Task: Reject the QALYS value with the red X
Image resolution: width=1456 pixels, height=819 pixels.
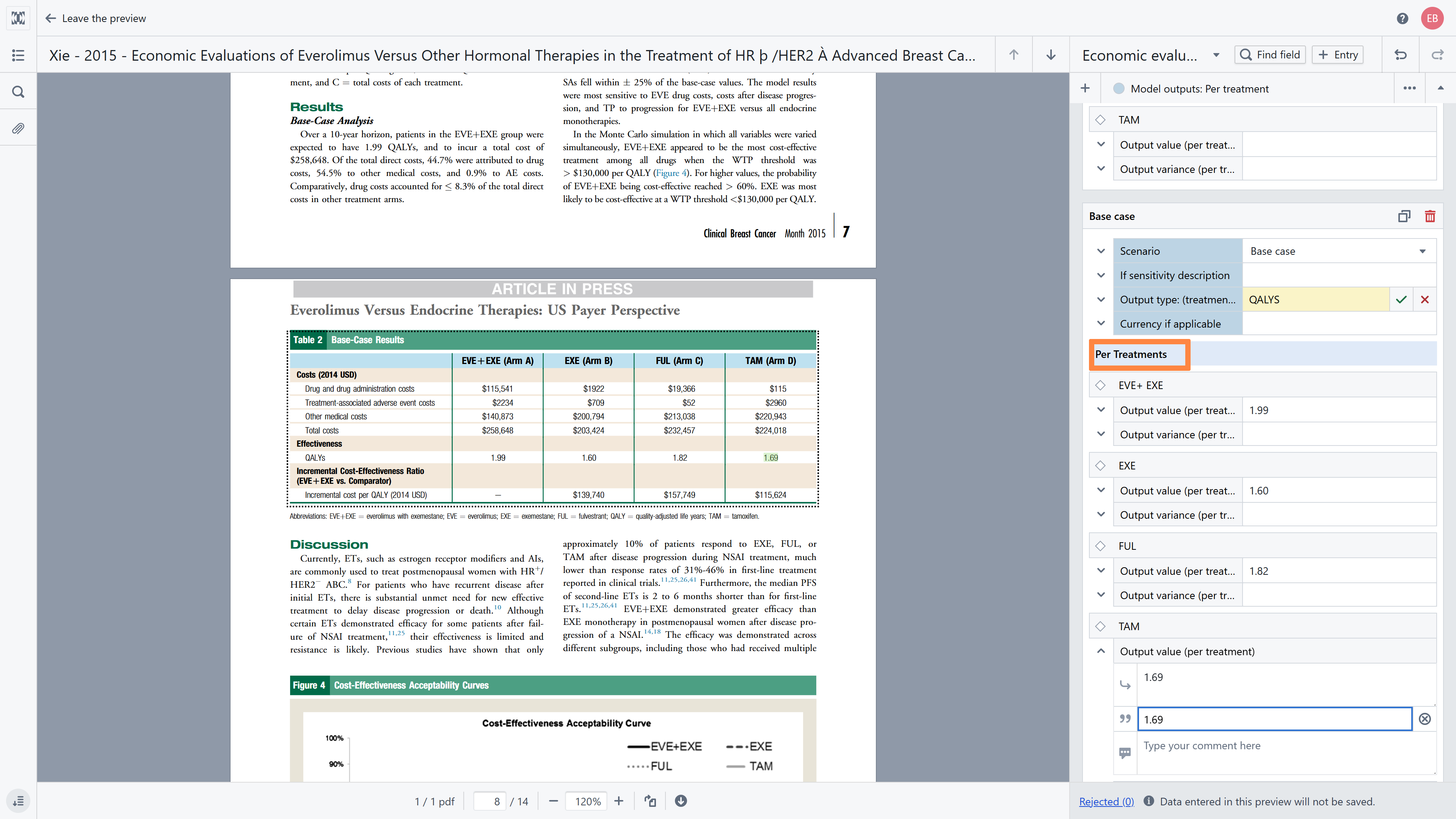Action: click(1425, 300)
